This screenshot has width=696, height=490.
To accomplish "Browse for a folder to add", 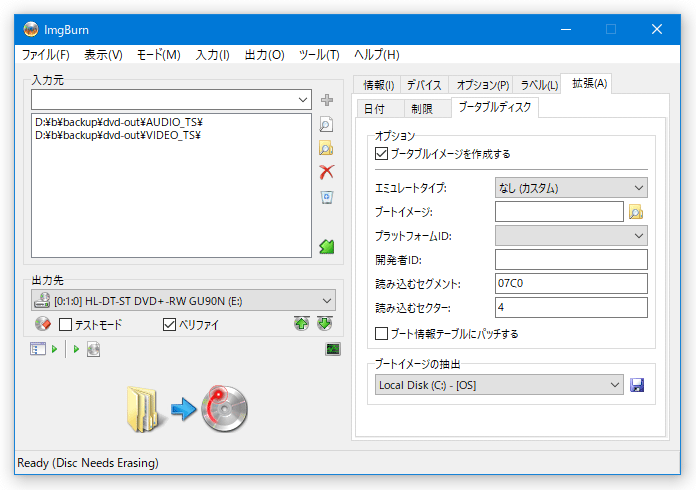I will click(x=327, y=148).
